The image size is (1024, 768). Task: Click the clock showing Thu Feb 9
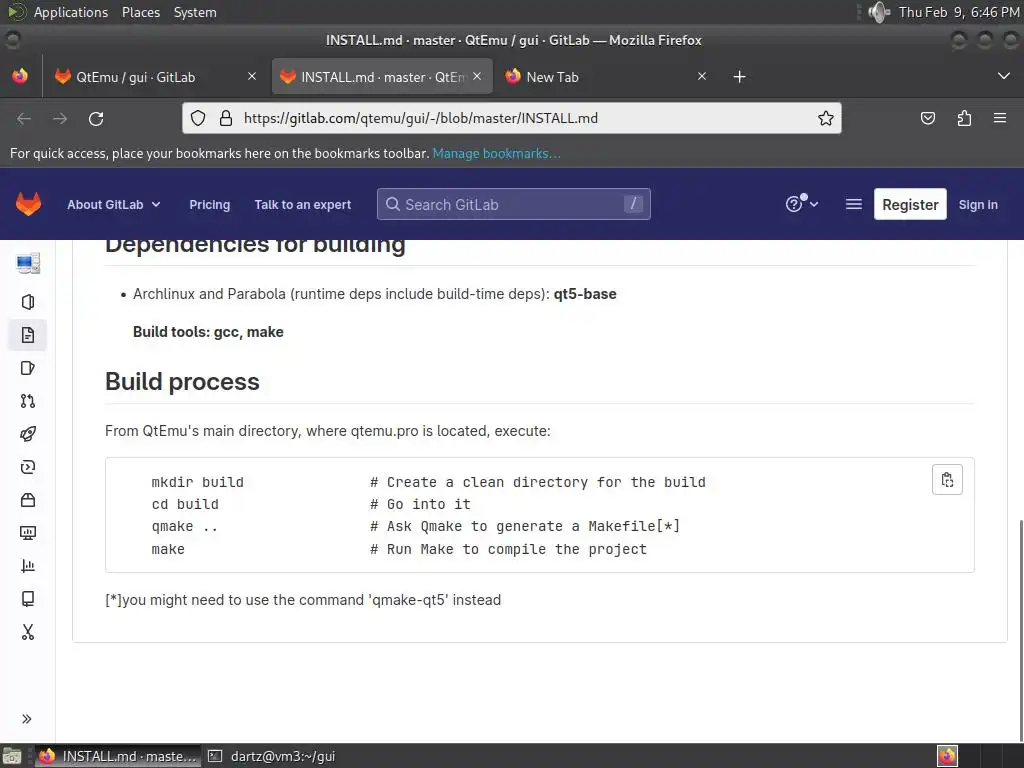coord(958,12)
